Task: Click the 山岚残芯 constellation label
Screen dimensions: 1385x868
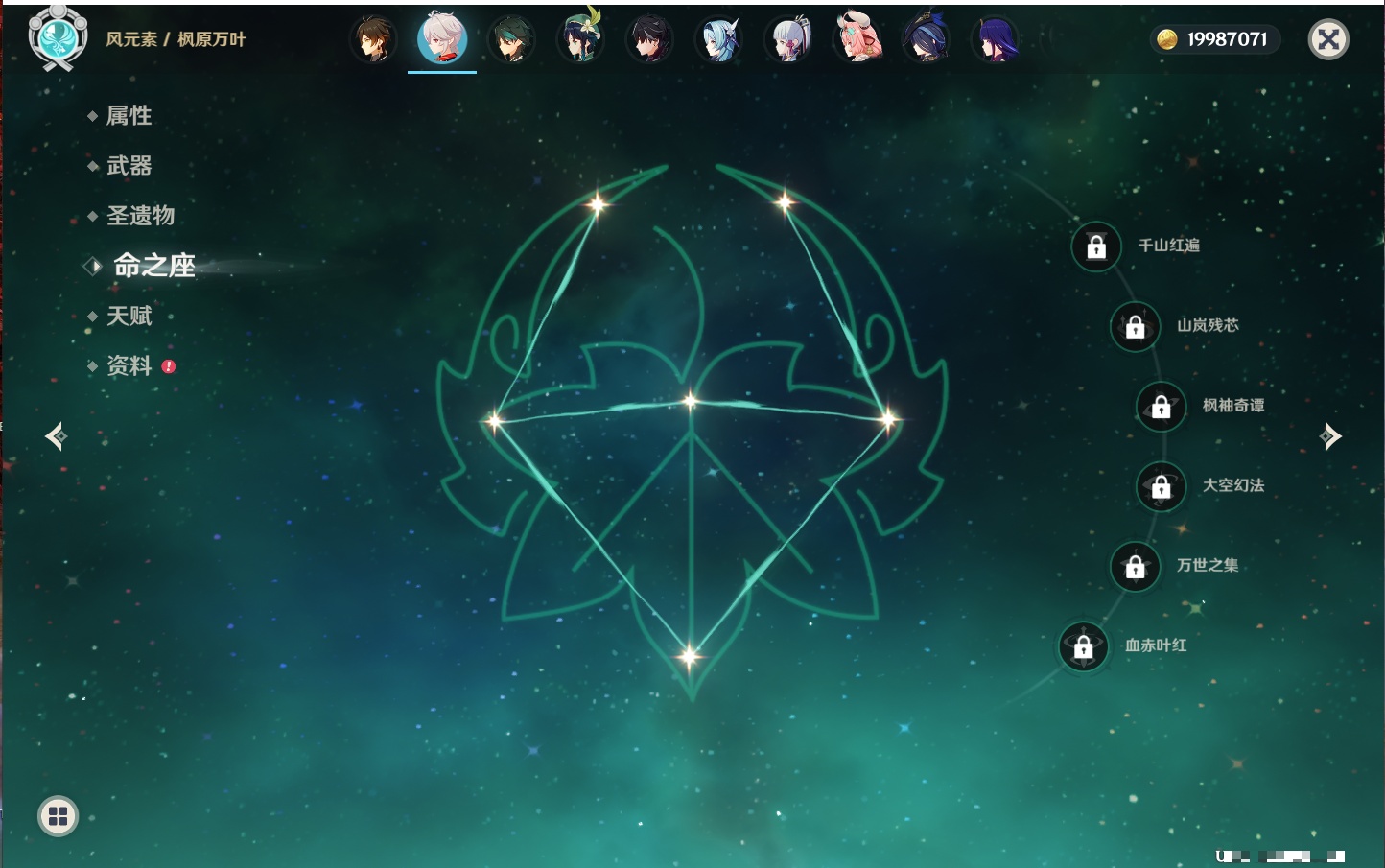Action: coord(1208,325)
